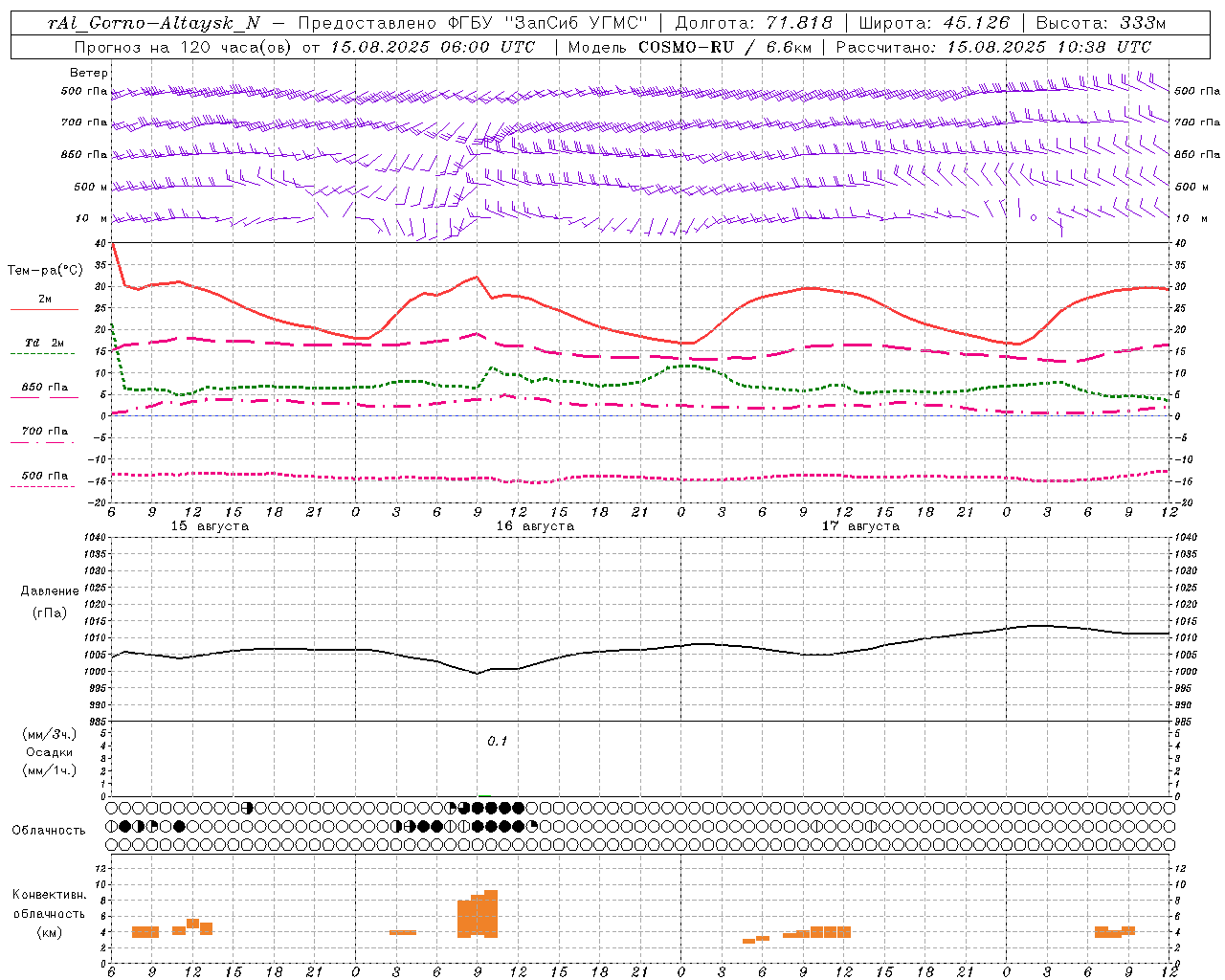Select the Широта: 45.126 value
Image resolution: width=1225 pixels, height=980 pixels.
(934, 23)
